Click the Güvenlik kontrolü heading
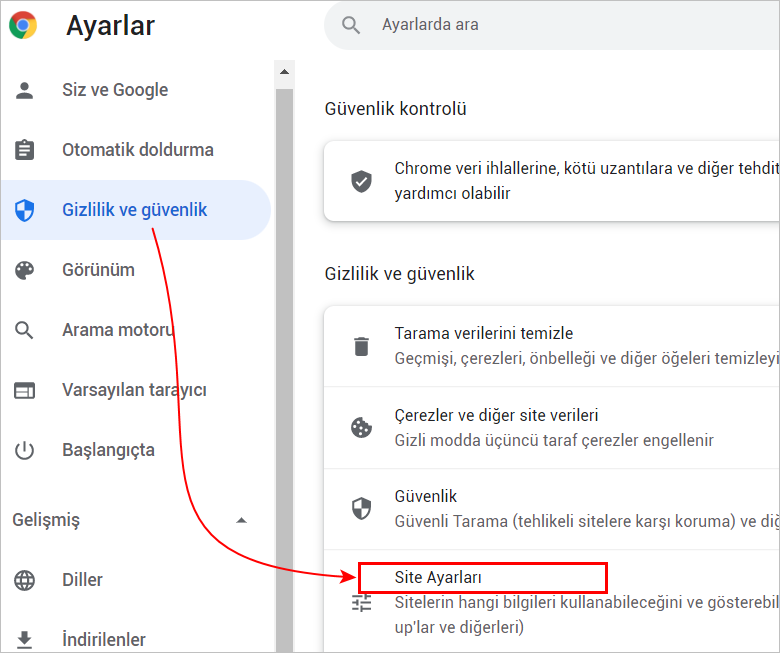Viewport: 780px width, 653px height. pos(395,109)
